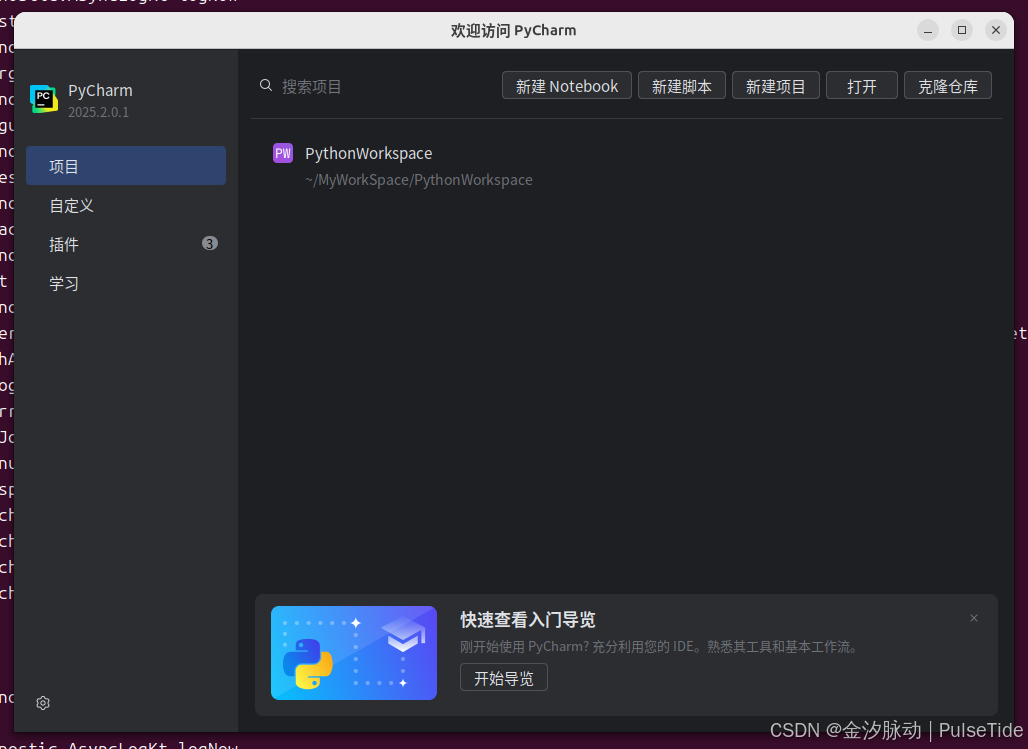Click the onboarding tour Python thumbnail
Screen dimensions: 1028x749
pos(353,653)
